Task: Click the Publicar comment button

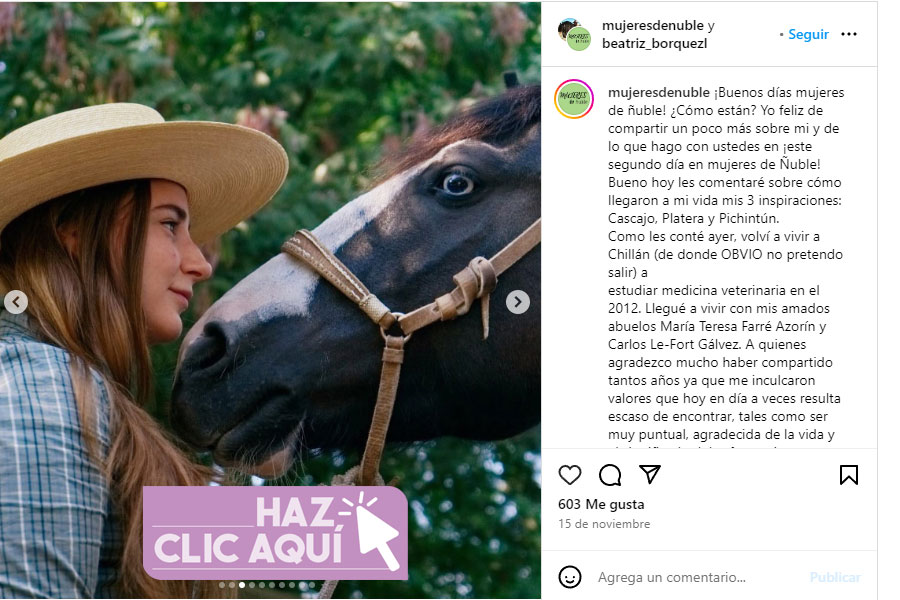Action: [x=835, y=577]
